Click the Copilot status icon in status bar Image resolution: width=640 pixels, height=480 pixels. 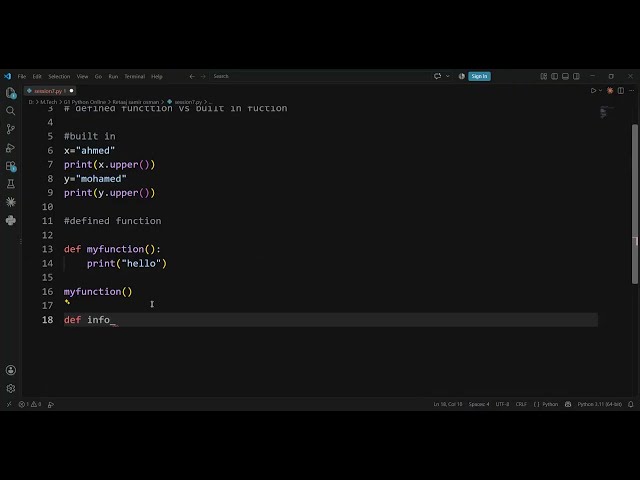click(568, 404)
